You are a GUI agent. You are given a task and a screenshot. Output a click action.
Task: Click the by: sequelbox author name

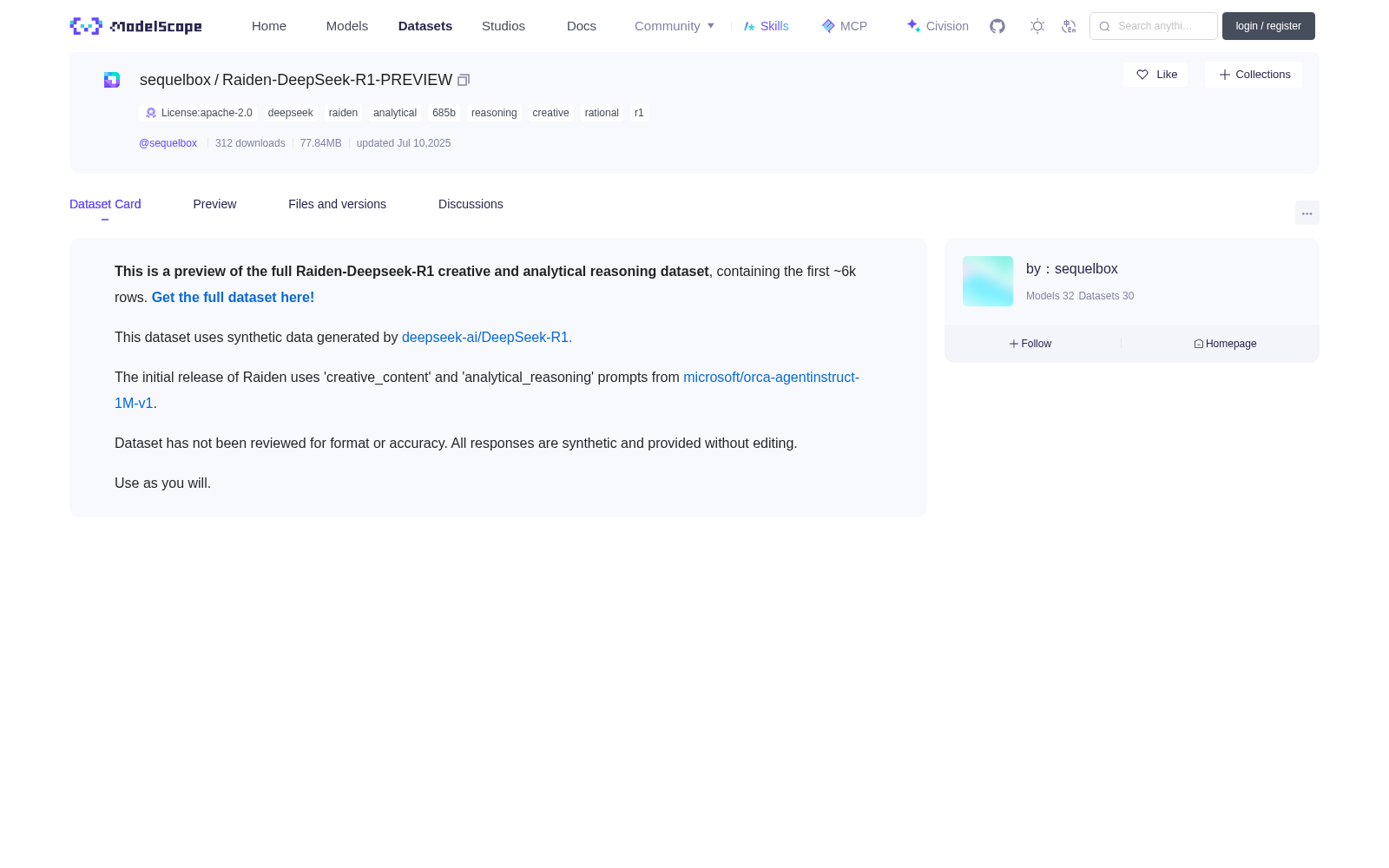tap(1071, 269)
